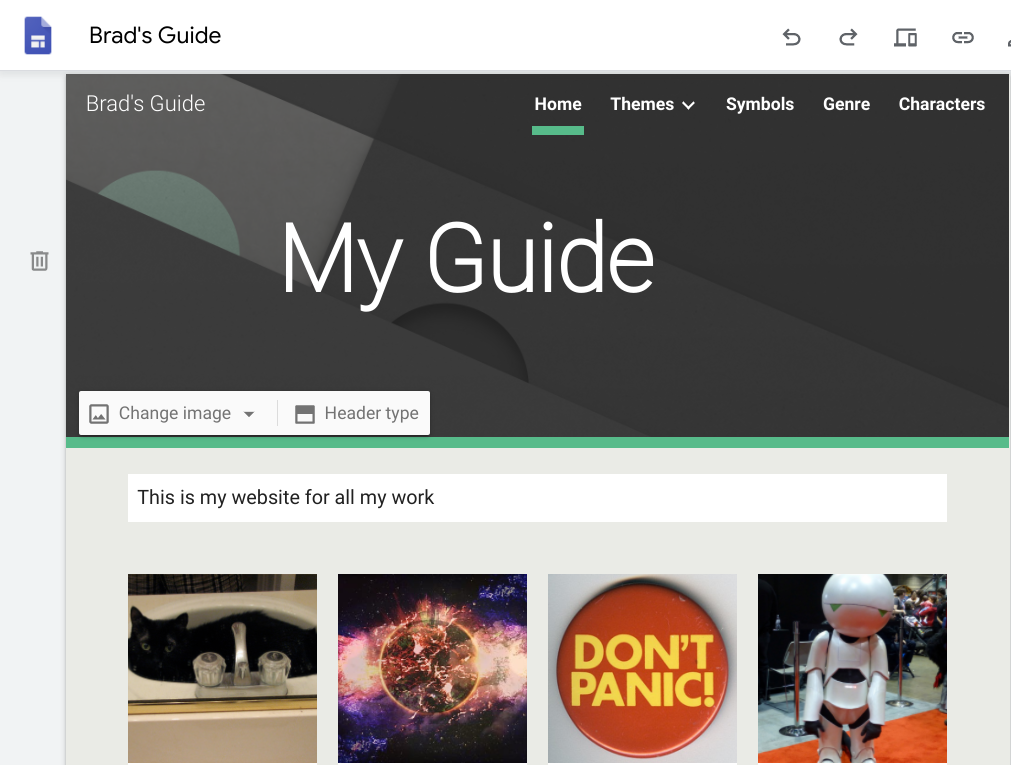Navigate to the Genre page

click(x=846, y=104)
